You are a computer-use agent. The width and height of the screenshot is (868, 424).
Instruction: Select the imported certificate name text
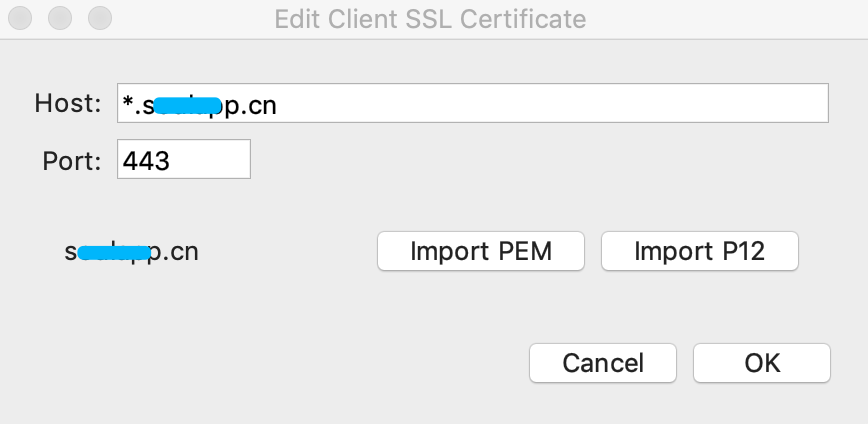click(x=131, y=251)
